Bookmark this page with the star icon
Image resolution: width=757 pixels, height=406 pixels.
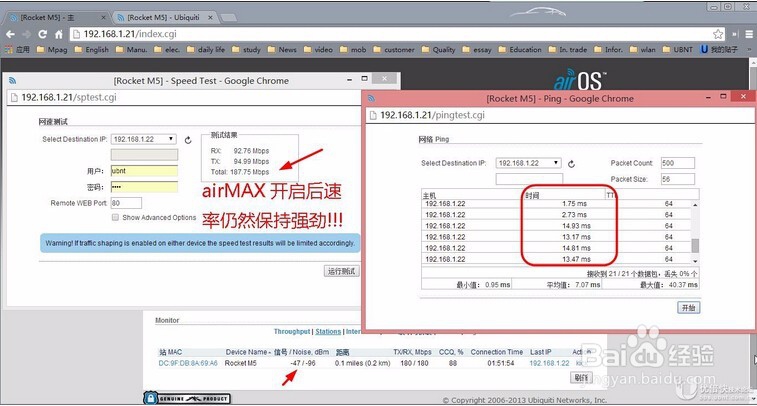[x=718, y=34]
